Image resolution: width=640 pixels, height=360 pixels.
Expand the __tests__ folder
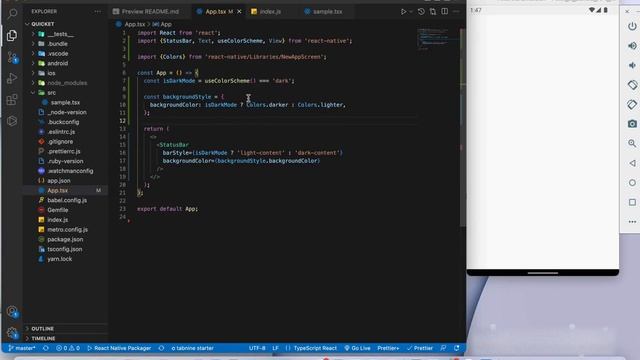click(x=60, y=34)
